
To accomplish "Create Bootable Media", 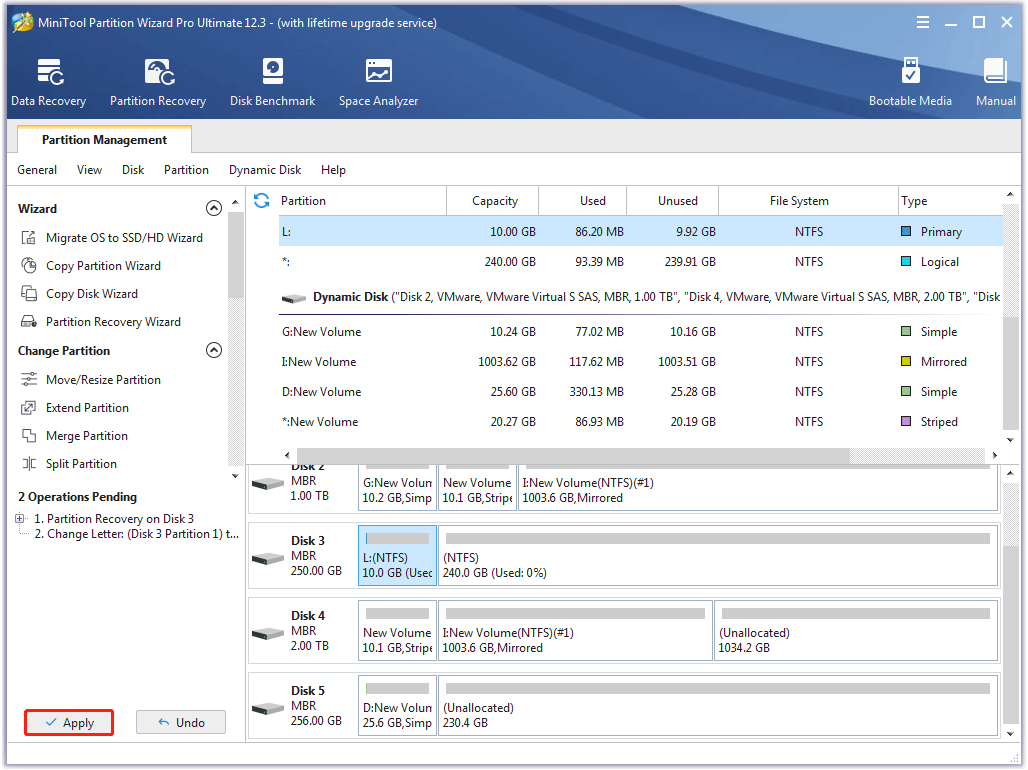I will coord(910,81).
